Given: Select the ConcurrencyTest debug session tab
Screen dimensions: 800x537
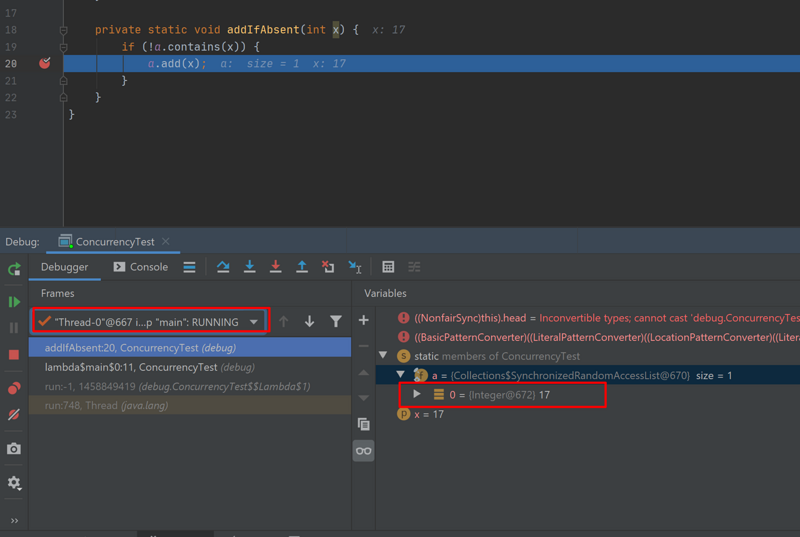Looking at the screenshot, I should [113, 242].
